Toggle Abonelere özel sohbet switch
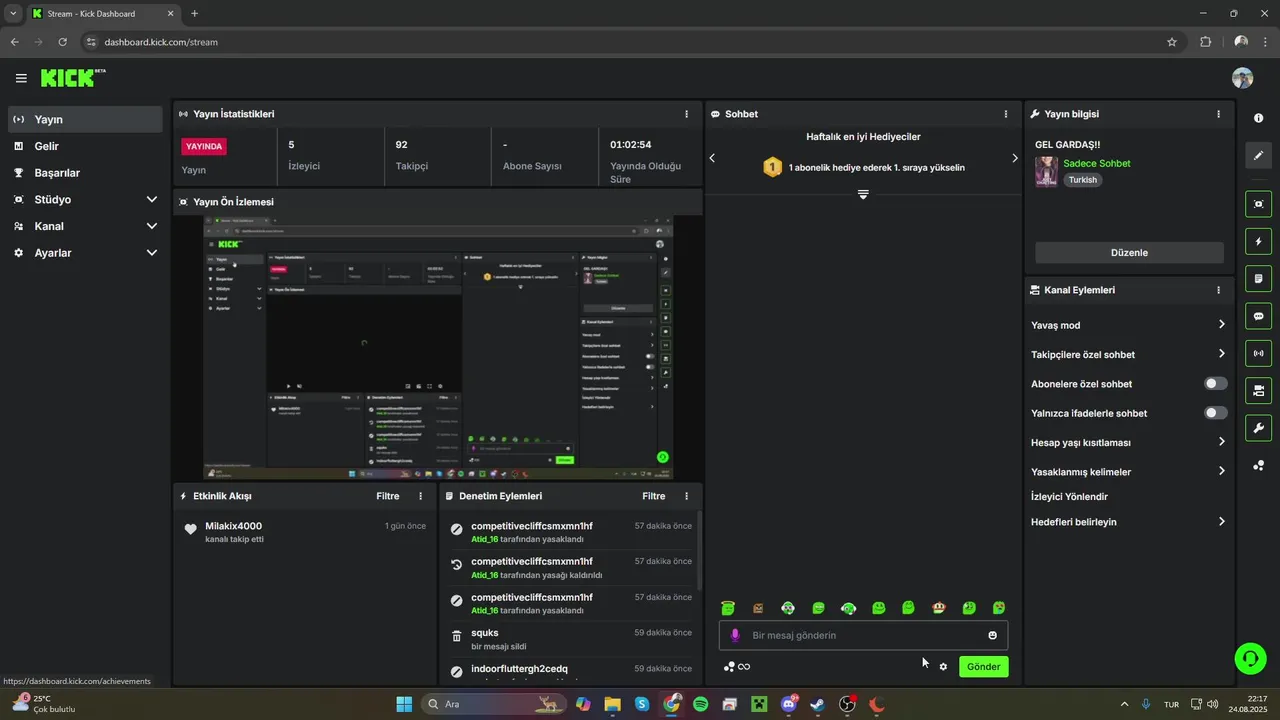The width and height of the screenshot is (1280, 720). click(x=1215, y=384)
